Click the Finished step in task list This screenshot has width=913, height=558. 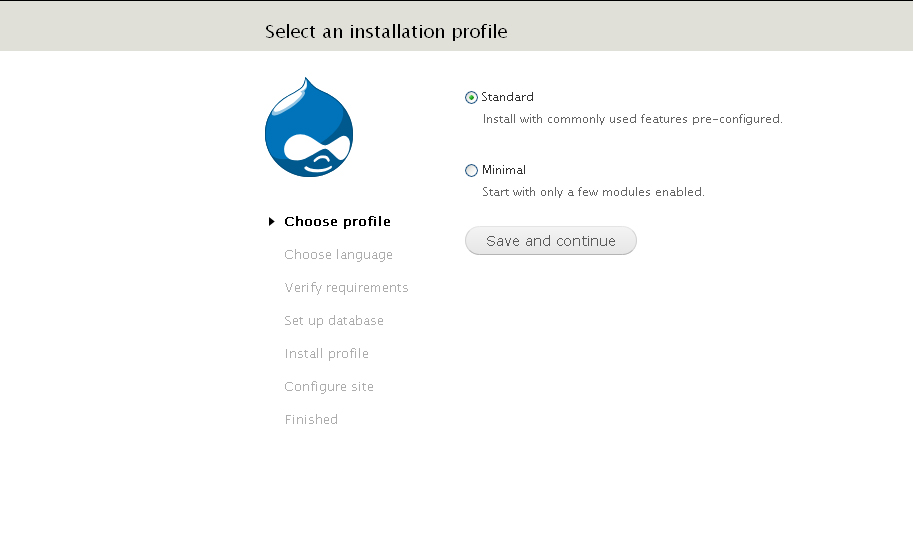coord(311,420)
